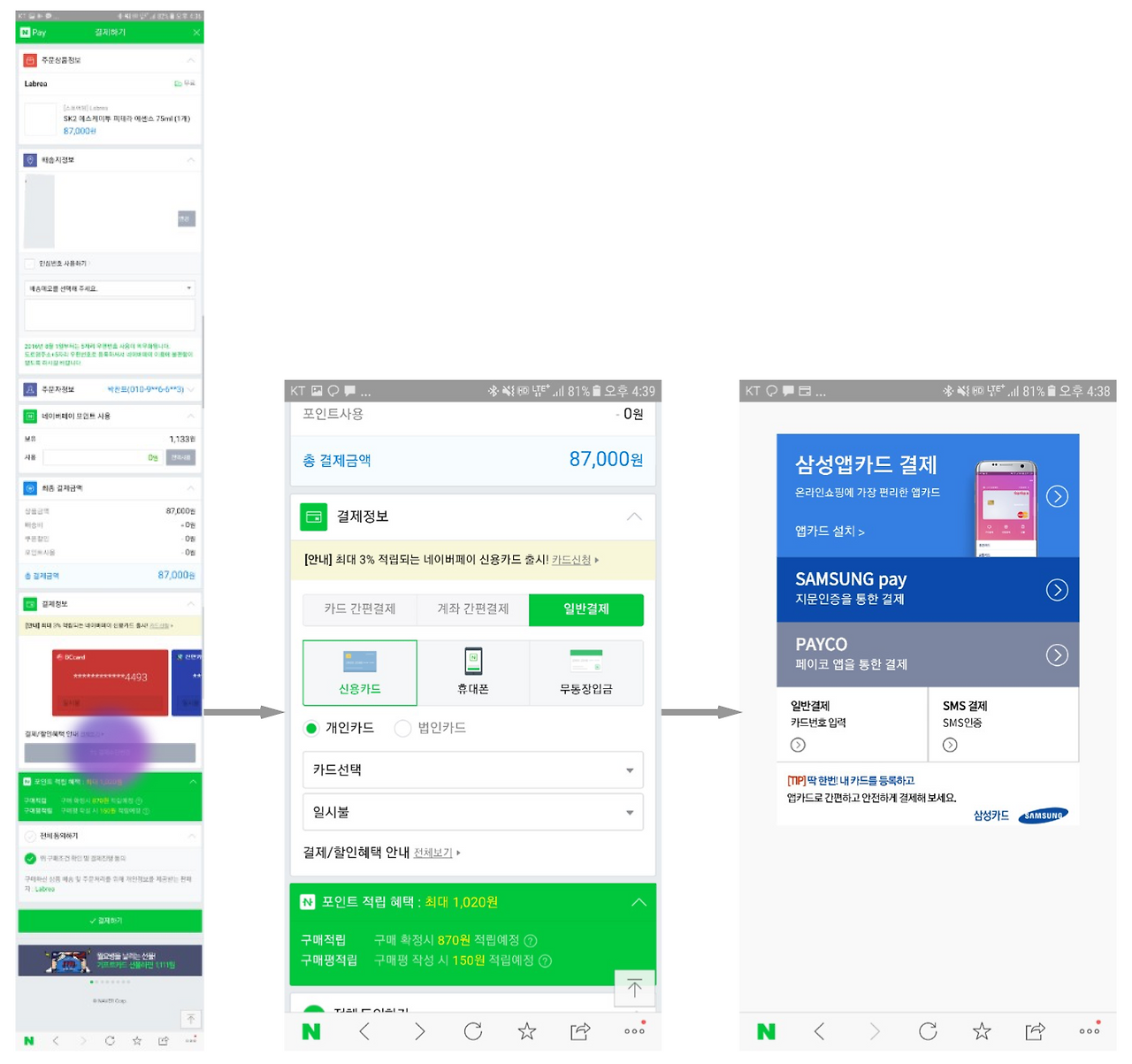Share the Samsung card payment page

coord(1035,1031)
